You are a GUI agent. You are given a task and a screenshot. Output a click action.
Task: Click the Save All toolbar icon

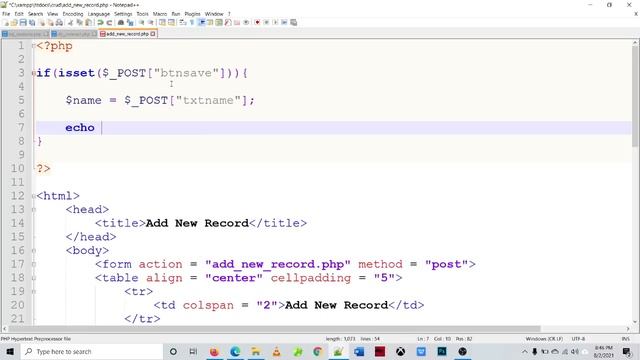(32, 22)
